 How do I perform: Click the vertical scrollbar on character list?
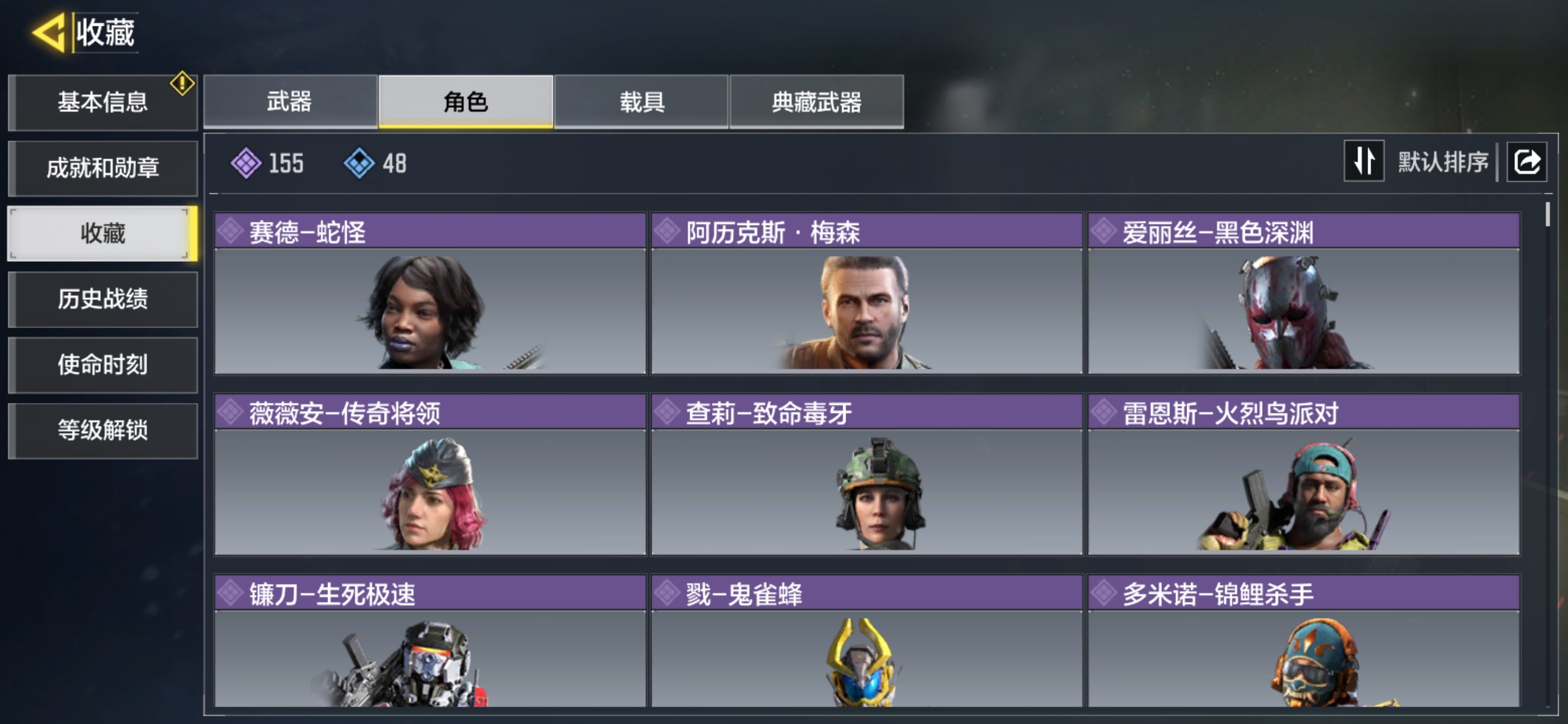point(1547,214)
